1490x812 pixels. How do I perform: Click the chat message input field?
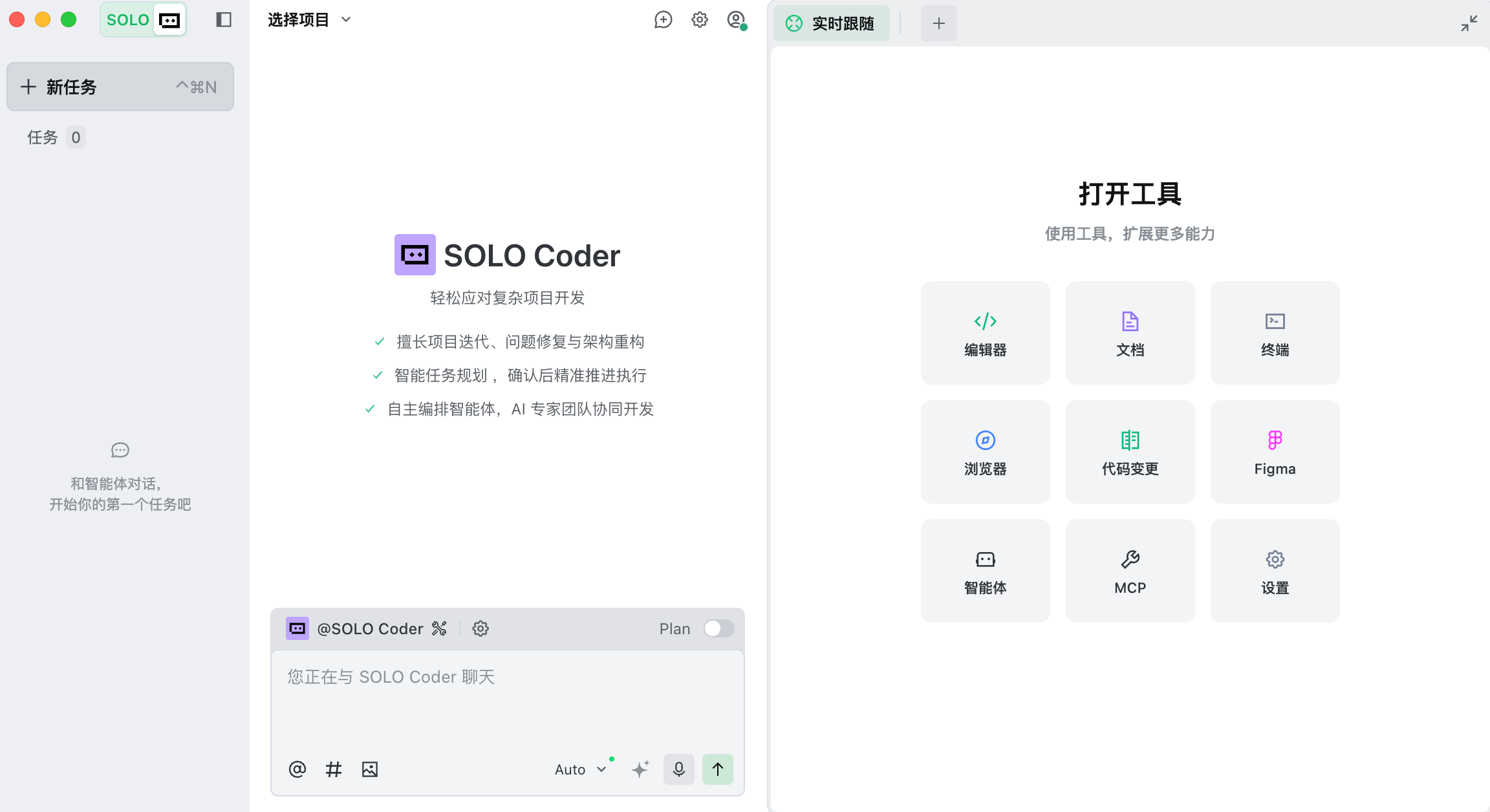(507, 701)
